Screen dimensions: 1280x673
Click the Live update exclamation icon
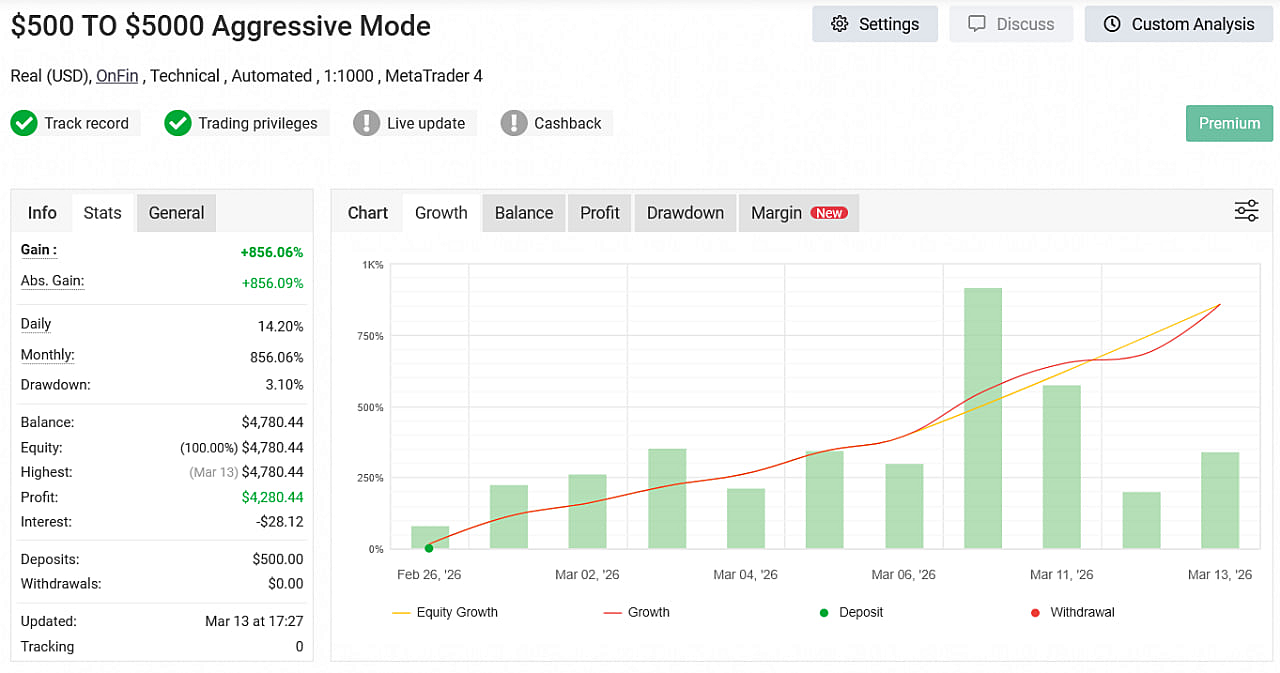[367, 123]
